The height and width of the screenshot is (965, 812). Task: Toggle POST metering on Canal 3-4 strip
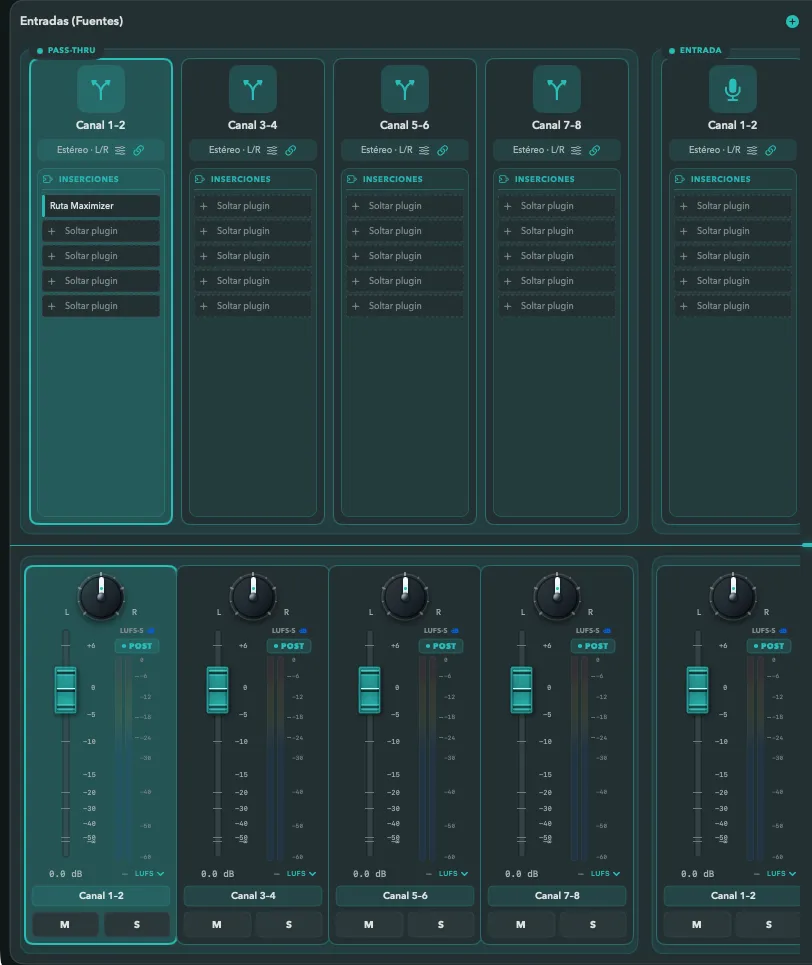coord(289,646)
